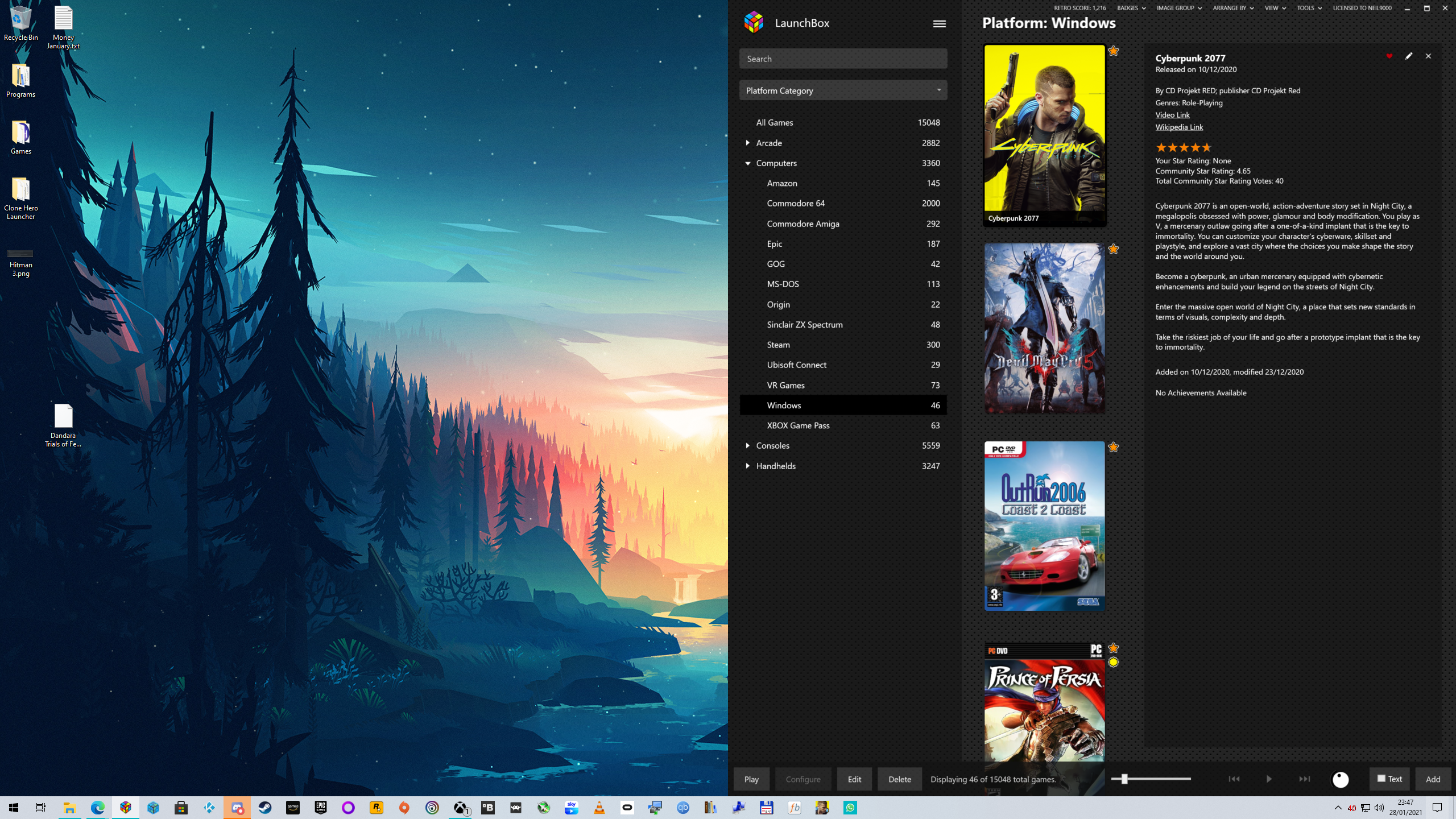The image size is (1456, 819).
Task: Open Hitman 3.png on the desktop
Action: coord(21,263)
